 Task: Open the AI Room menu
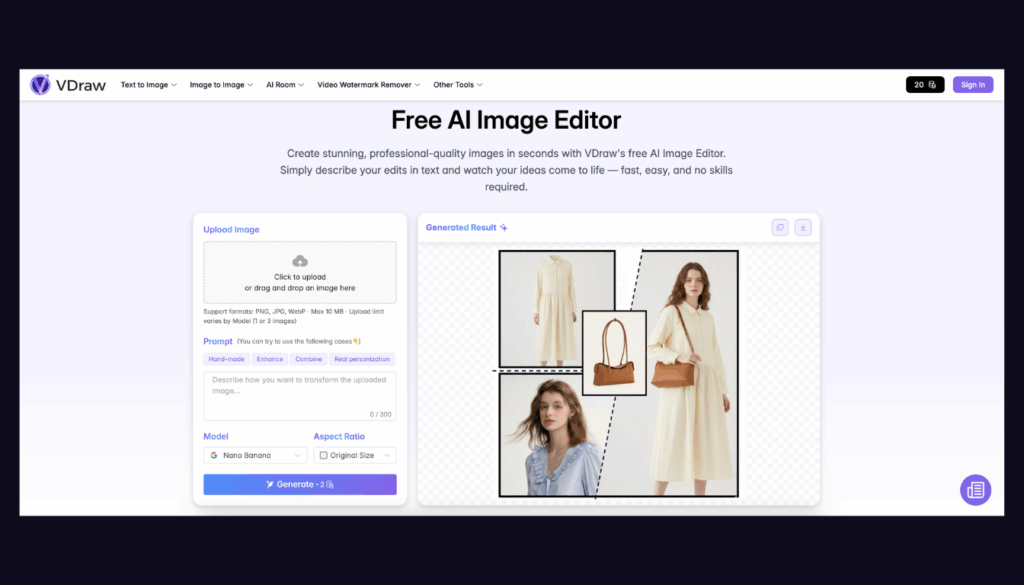[x=283, y=84]
